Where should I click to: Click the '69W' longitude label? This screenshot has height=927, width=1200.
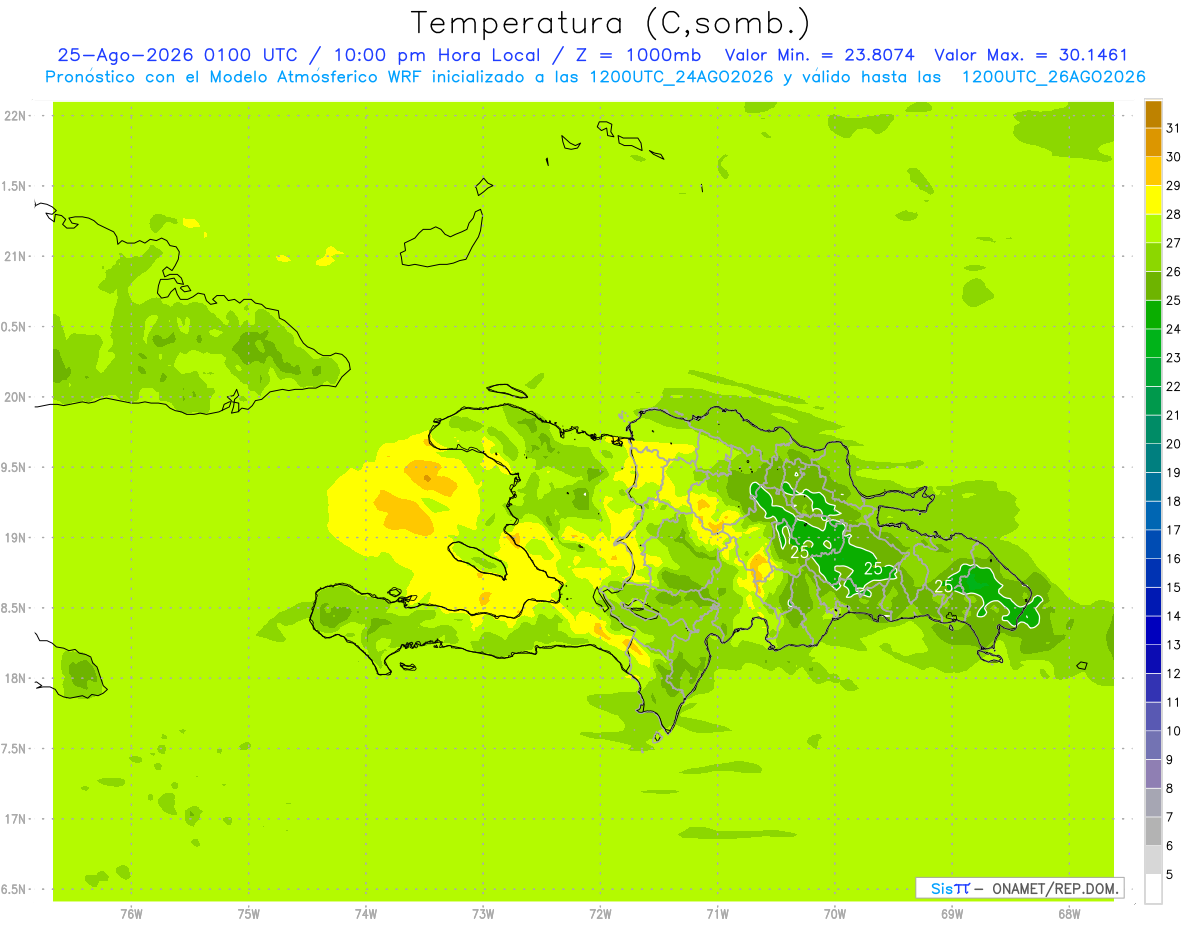coord(951,913)
